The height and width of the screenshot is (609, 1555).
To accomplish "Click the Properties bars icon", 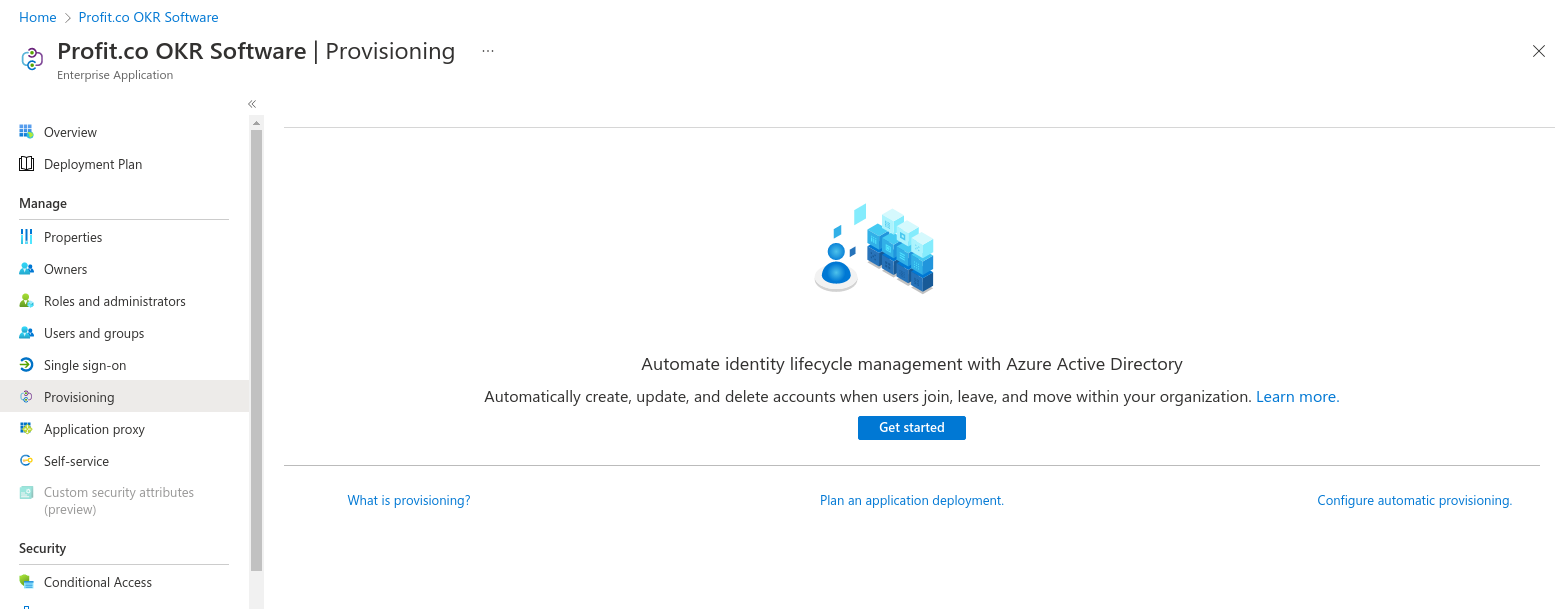I will (x=26, y=237).
